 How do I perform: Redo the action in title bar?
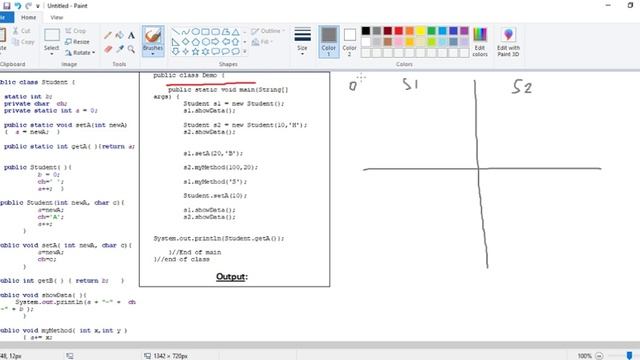click(28, 6)
